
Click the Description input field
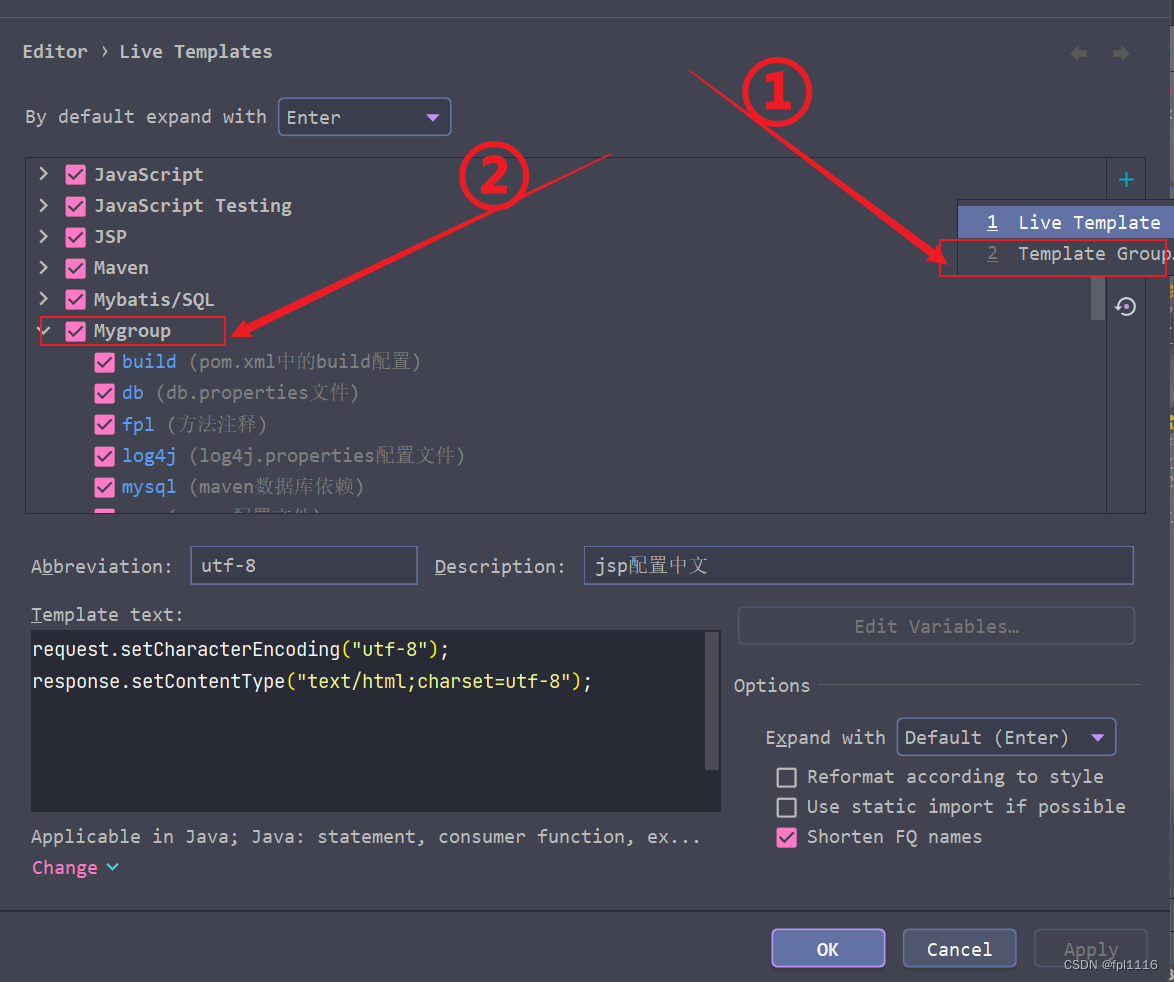click(859, 565)
